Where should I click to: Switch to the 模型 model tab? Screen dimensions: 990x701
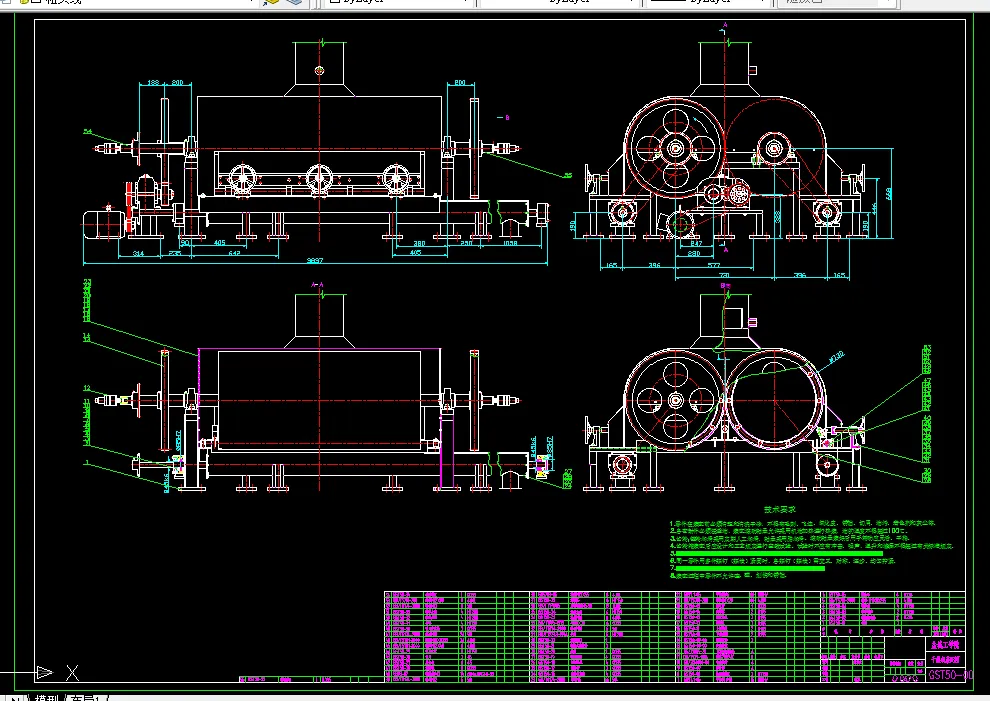46,698
